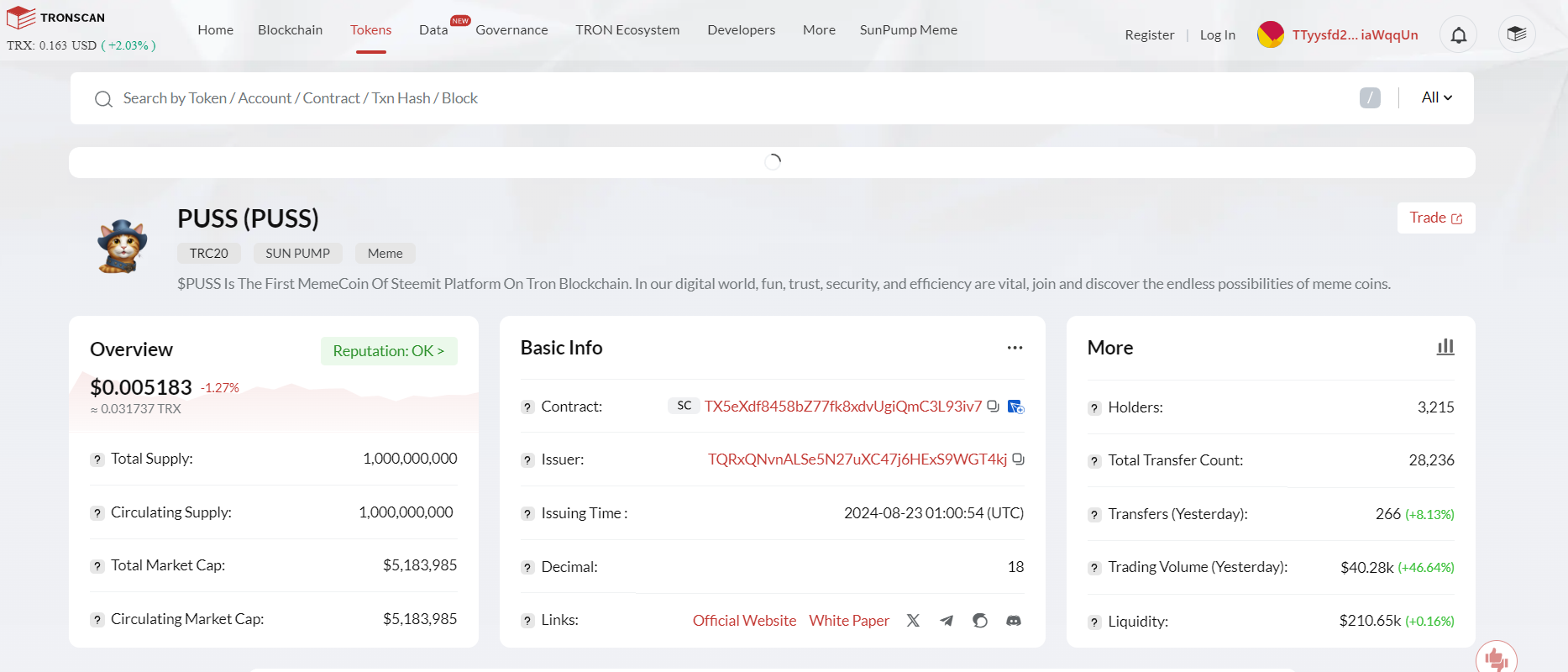
Task: Open the Reputation: OK details
Action: coord(389,351)
